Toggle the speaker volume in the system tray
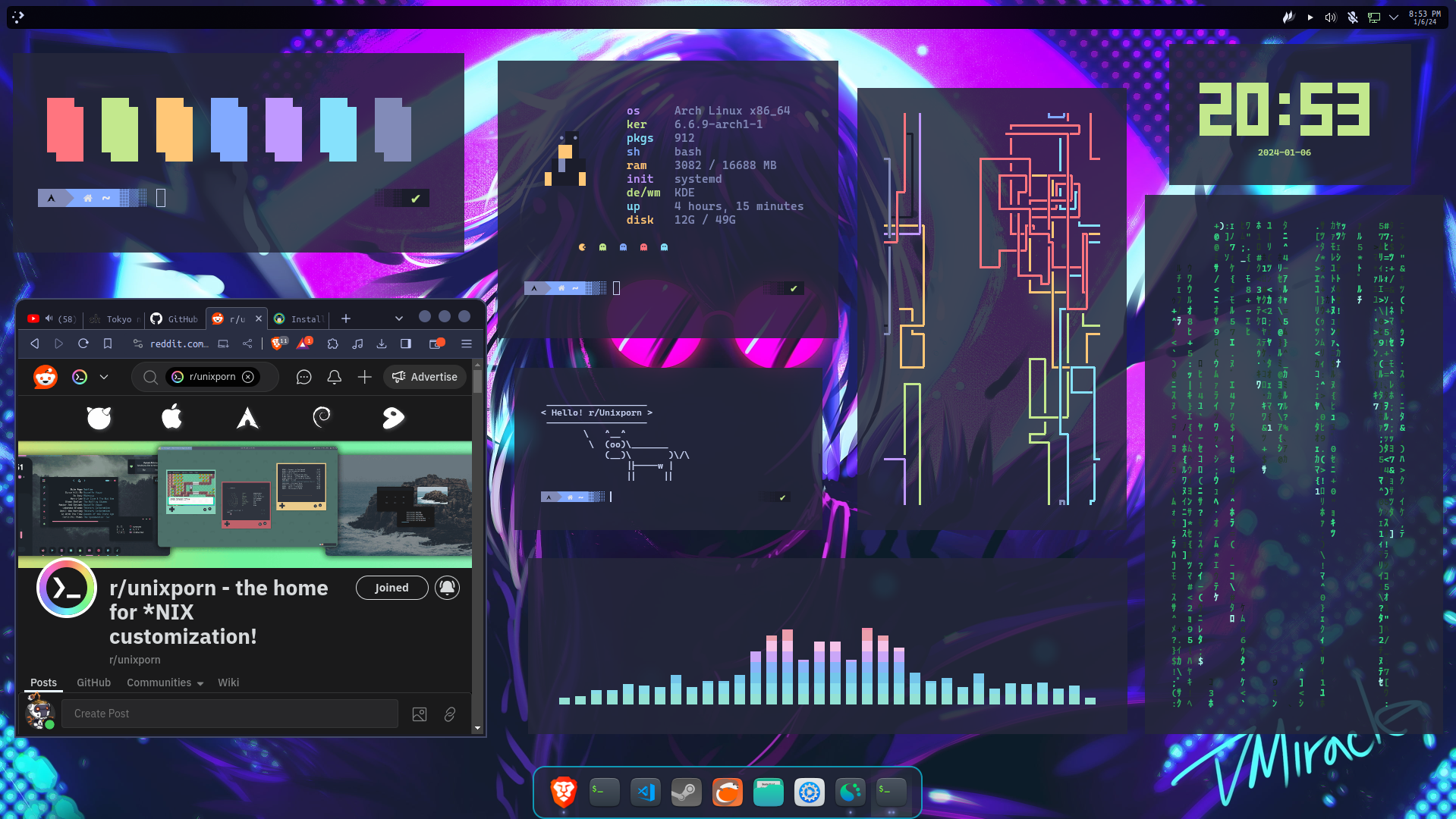This screenshot has width=1456, height=819. click(x=1329, y=17)
